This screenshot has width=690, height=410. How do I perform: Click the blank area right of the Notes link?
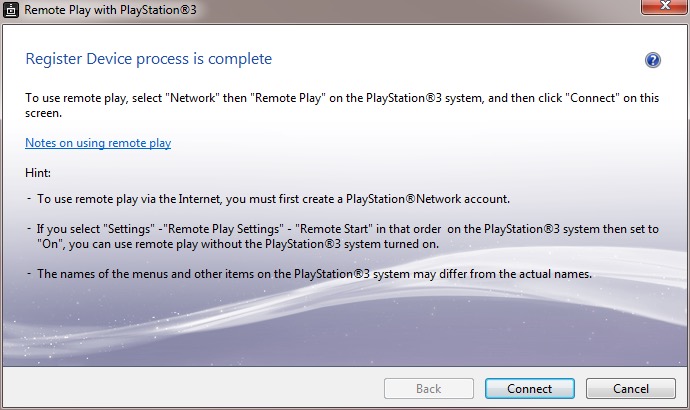(400, 143)
